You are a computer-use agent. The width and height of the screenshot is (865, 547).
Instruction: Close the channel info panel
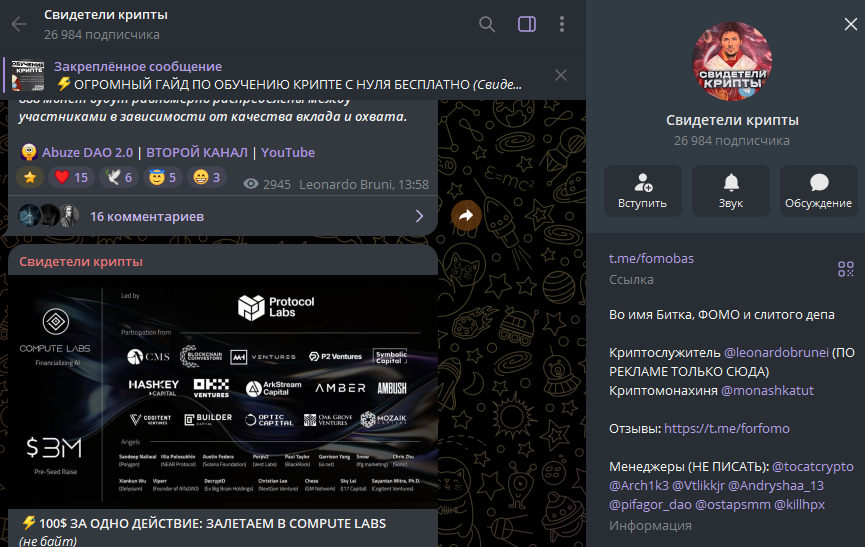coord(850,24)
